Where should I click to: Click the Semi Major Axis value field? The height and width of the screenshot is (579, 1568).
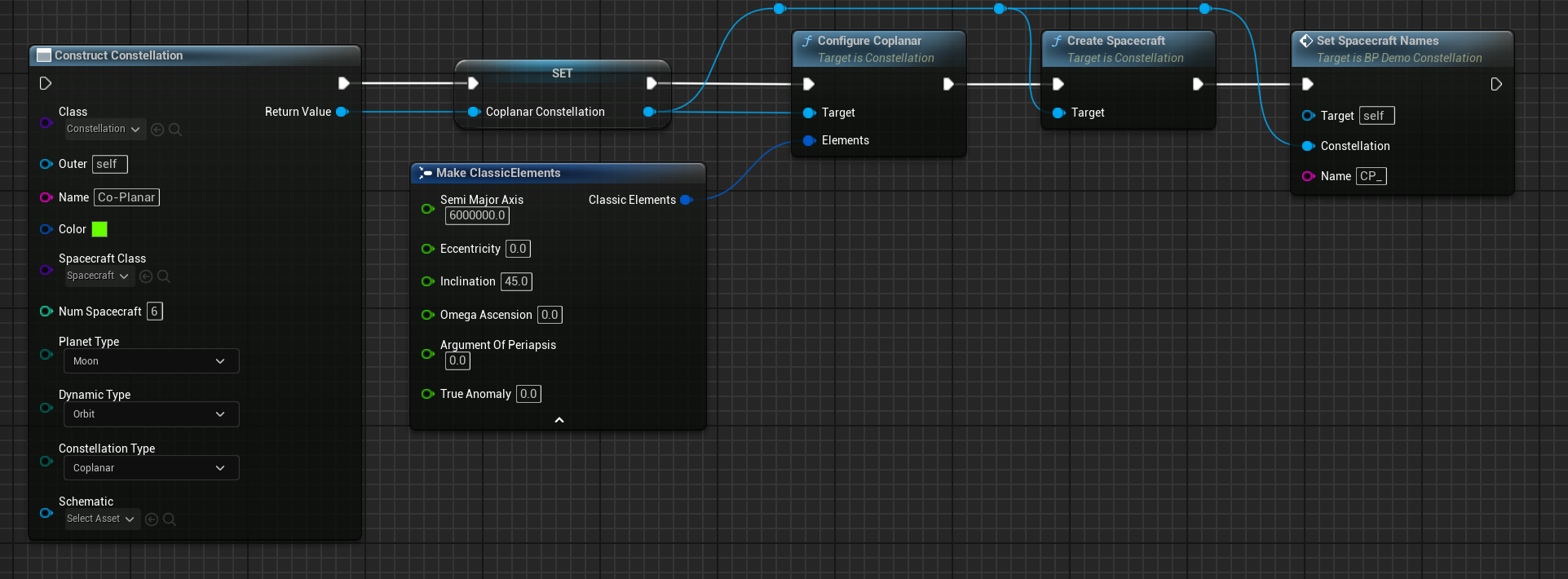(x=477, y=216)
